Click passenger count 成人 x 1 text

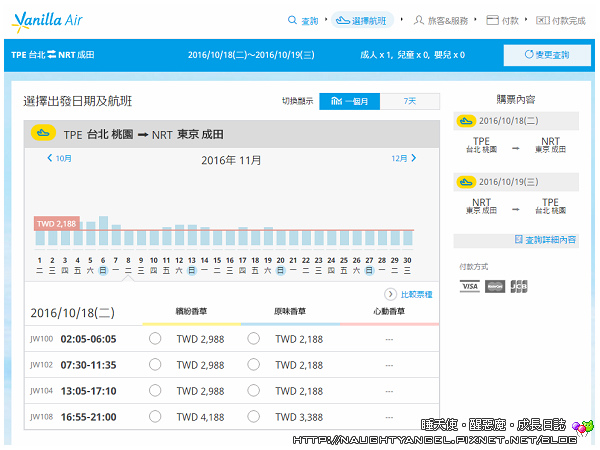(x=376, y=55)
